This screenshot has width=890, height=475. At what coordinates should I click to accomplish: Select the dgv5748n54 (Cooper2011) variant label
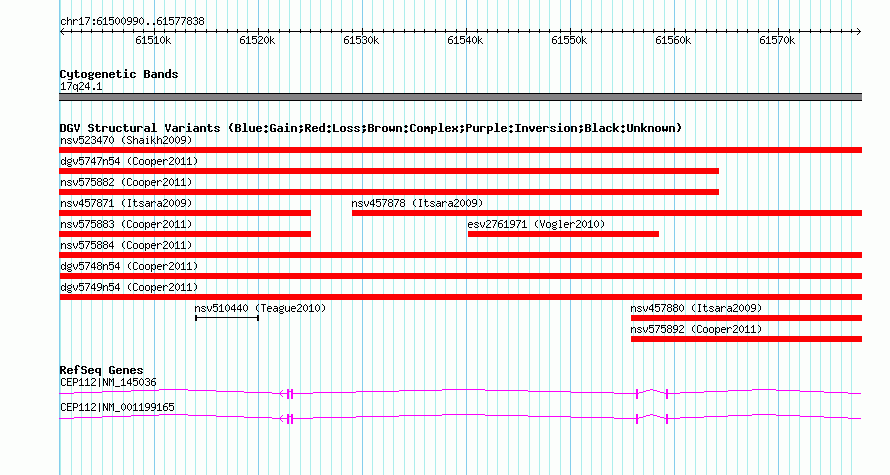click(x=129, y=266)
